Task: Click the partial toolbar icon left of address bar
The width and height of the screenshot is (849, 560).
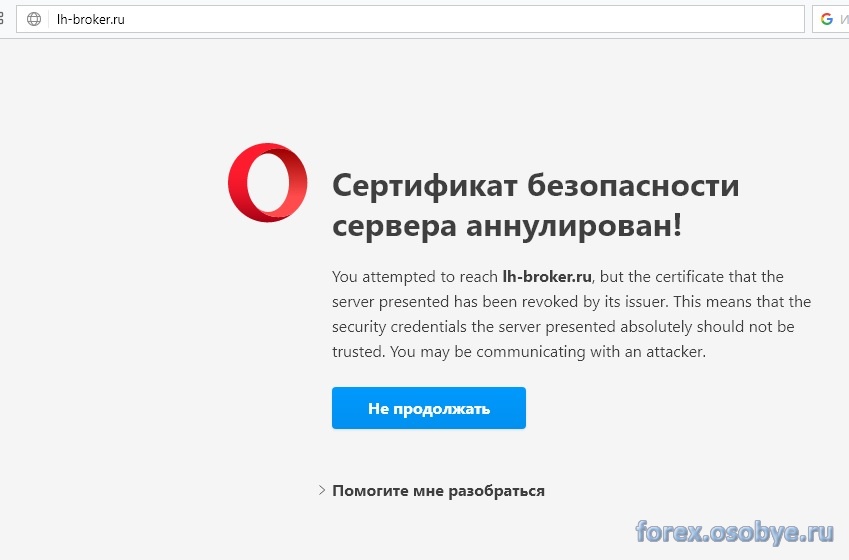Action: click(4, 19)
